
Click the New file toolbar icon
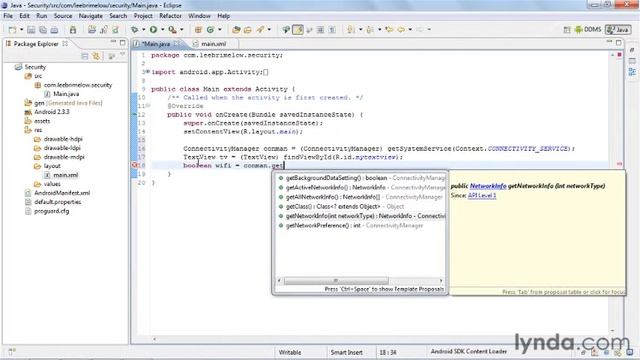click(13, 30)
